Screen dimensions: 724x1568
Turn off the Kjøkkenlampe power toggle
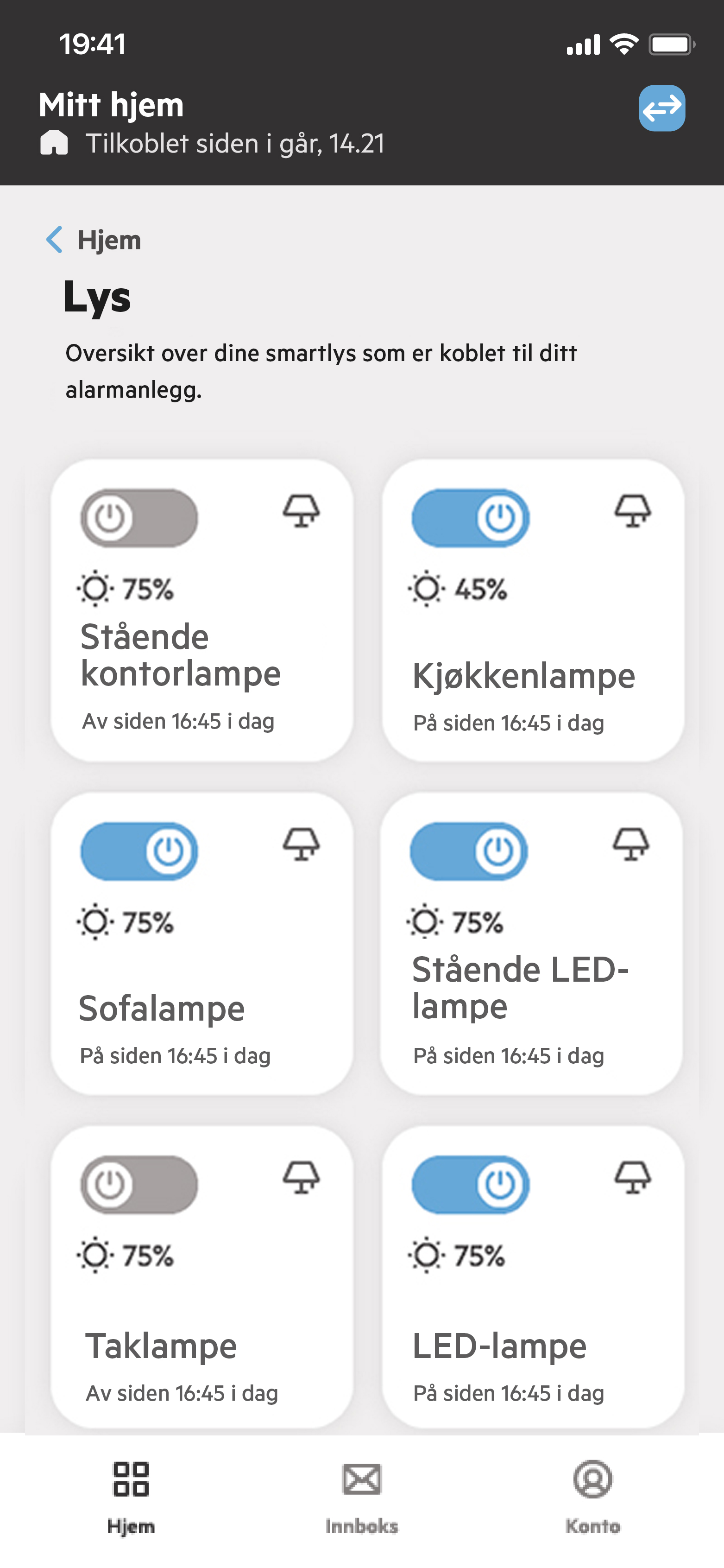coord(470,518)
